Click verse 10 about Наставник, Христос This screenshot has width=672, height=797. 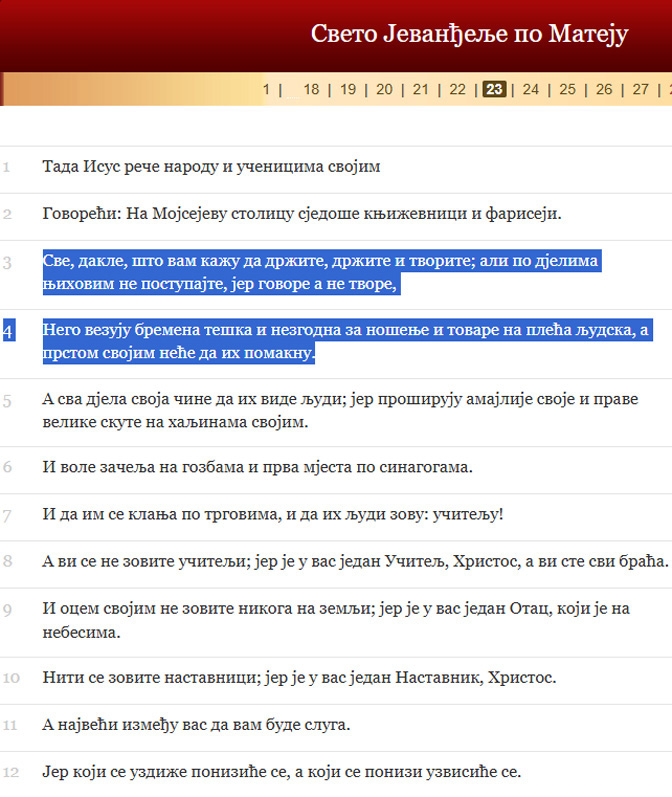pos(299,679)
